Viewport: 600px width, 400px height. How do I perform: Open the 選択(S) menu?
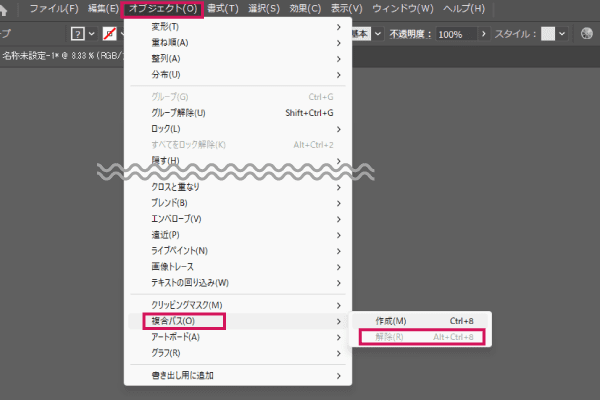click(x=264, y=8)
